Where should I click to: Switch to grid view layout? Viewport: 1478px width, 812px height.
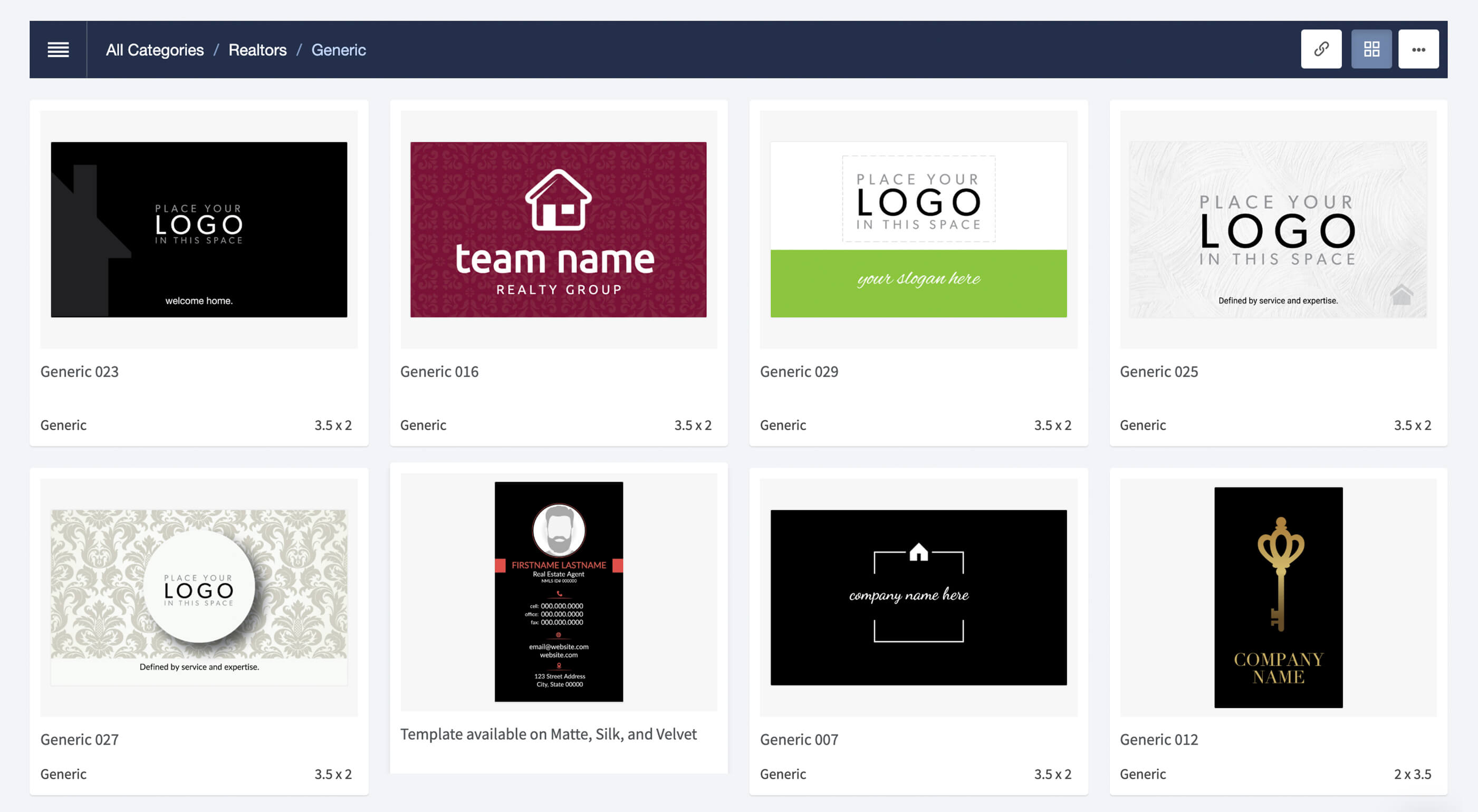[x=1371, y=50]
